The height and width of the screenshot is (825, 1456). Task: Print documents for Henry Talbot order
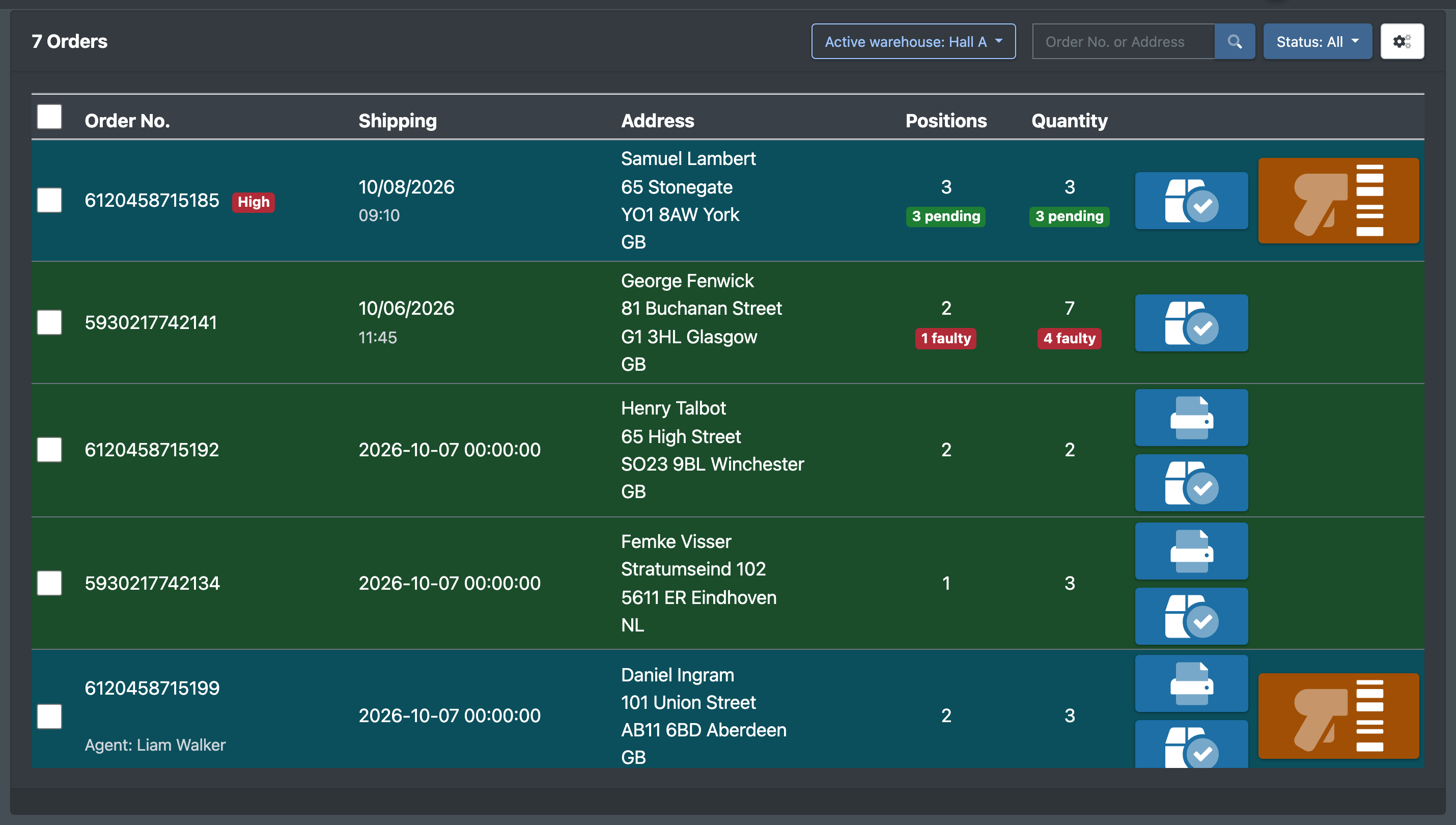click(x=1192, y=418)
